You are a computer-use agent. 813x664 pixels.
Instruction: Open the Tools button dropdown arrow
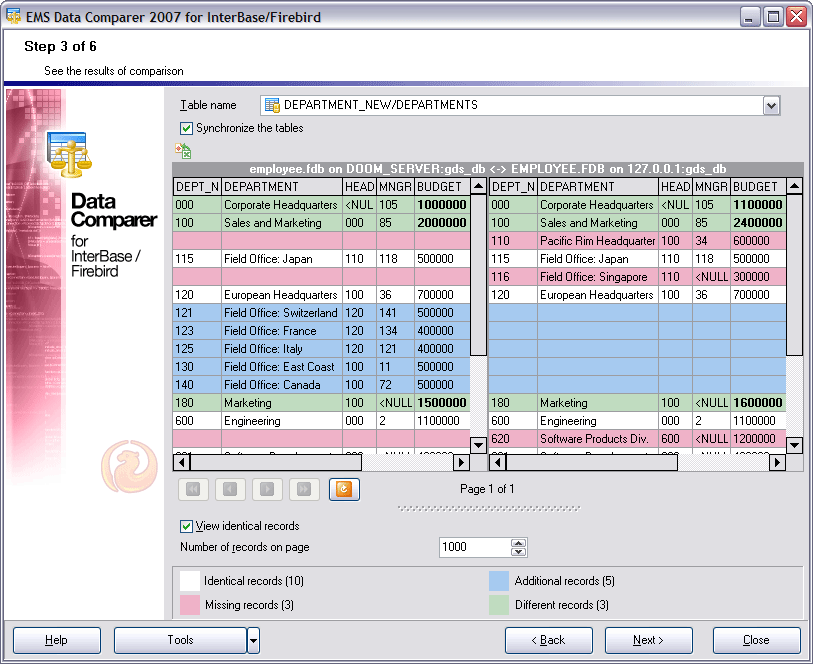(x=253, y=641)
